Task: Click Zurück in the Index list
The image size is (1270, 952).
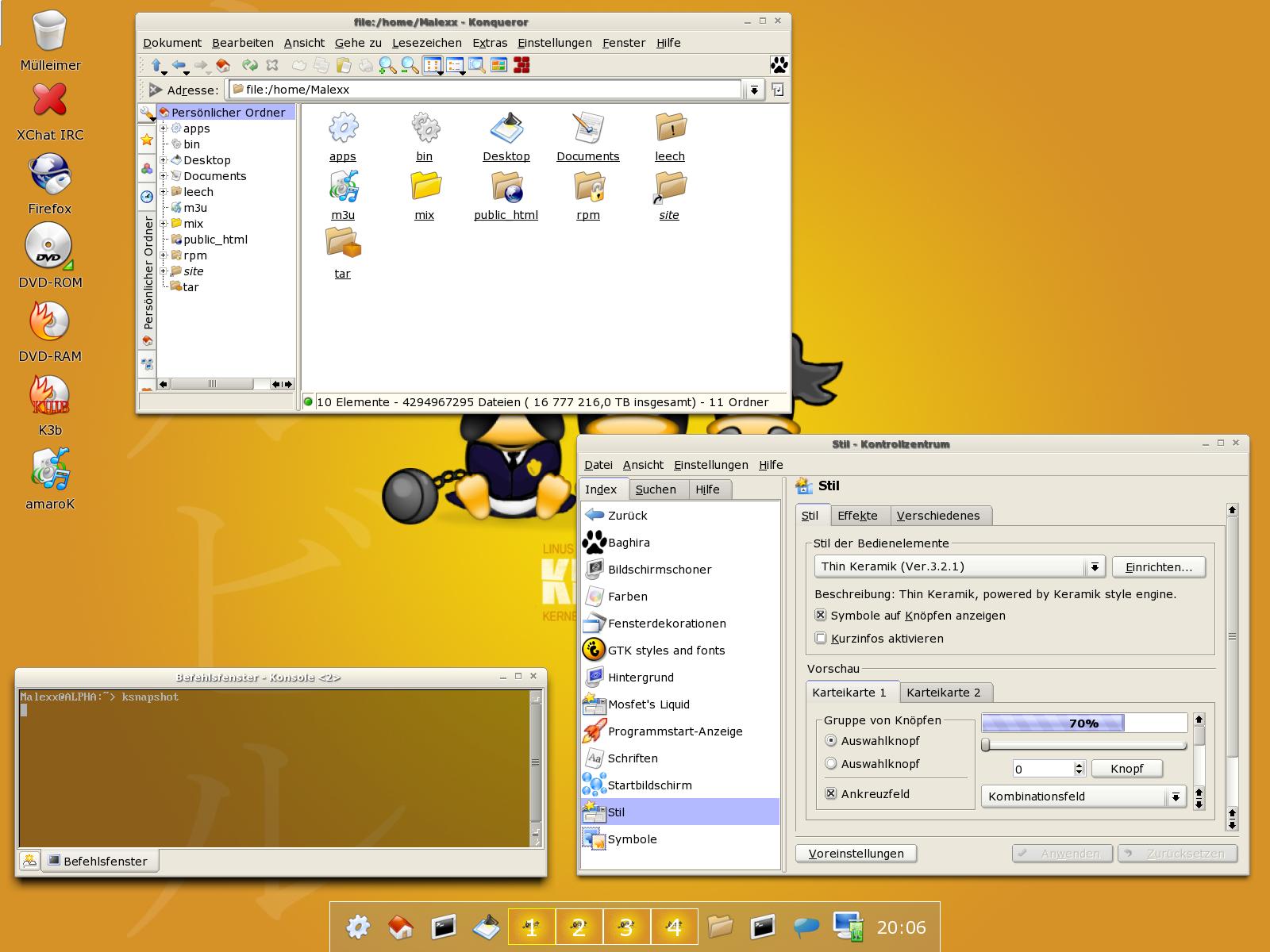Action: pos(615,516)
